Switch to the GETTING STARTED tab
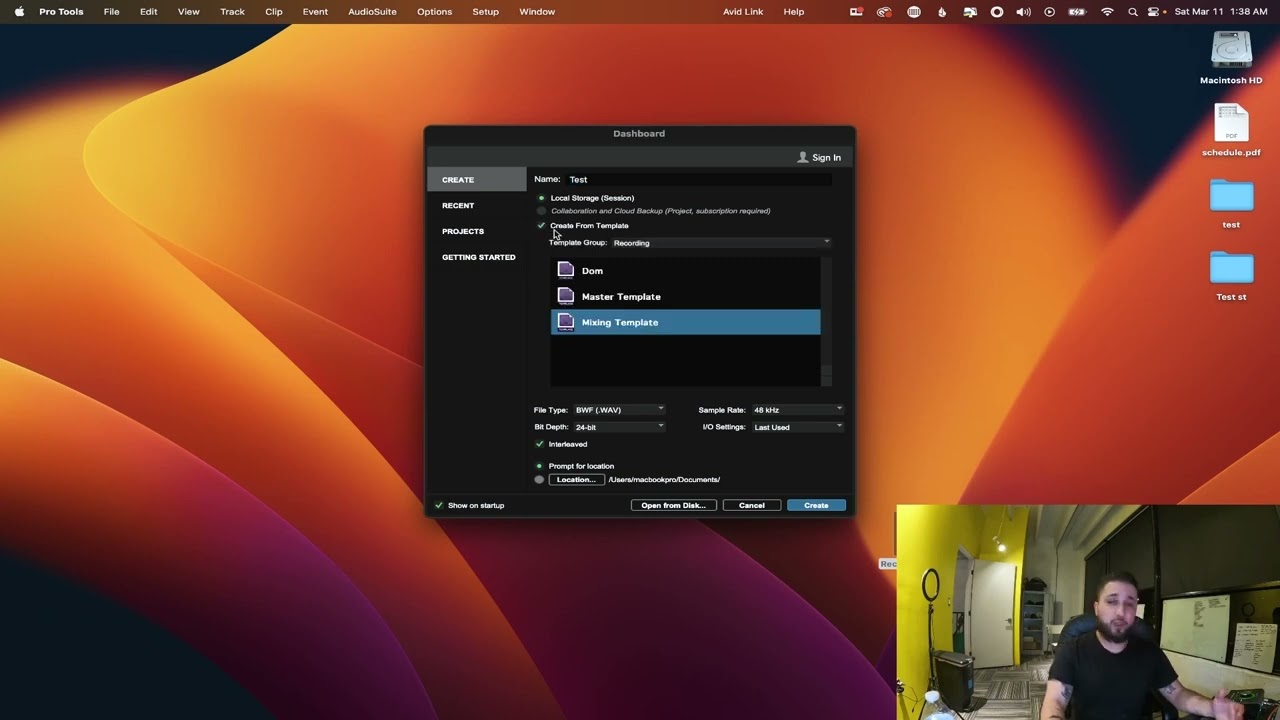1280x720 pixels. coord(477,257)
